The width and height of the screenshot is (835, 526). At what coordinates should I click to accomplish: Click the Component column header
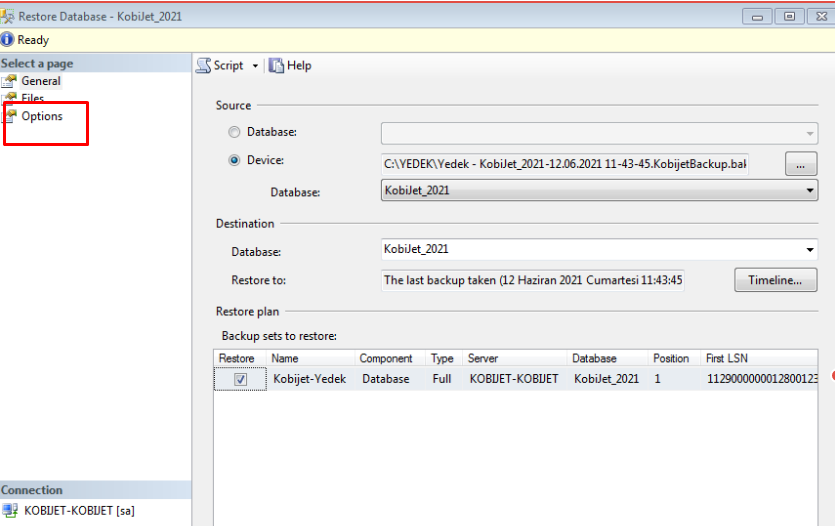click(x=390, y=358)
